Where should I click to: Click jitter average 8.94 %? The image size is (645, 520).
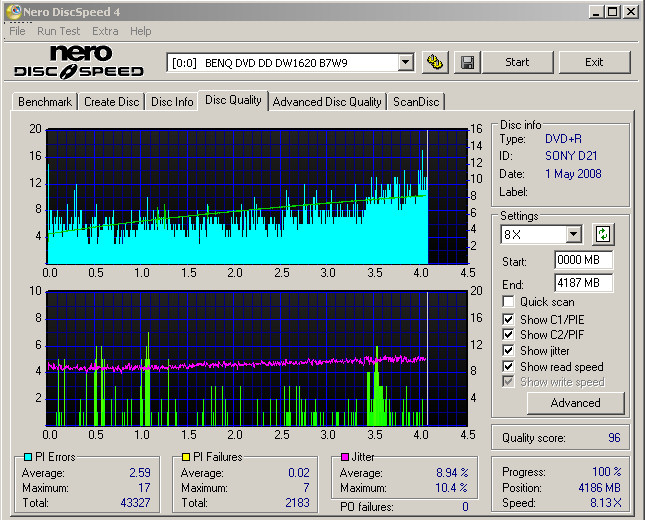click(x=452, y=472)
